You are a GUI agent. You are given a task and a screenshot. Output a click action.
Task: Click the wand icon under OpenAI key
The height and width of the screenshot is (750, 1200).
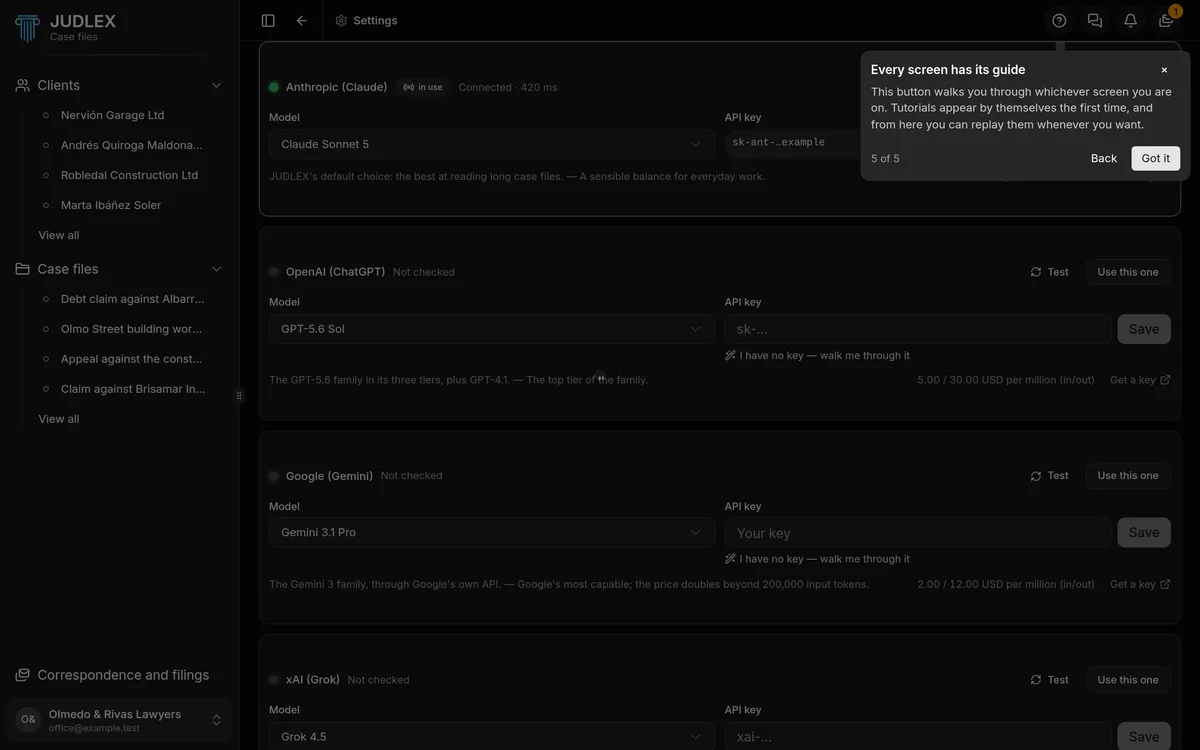point(731,355)
